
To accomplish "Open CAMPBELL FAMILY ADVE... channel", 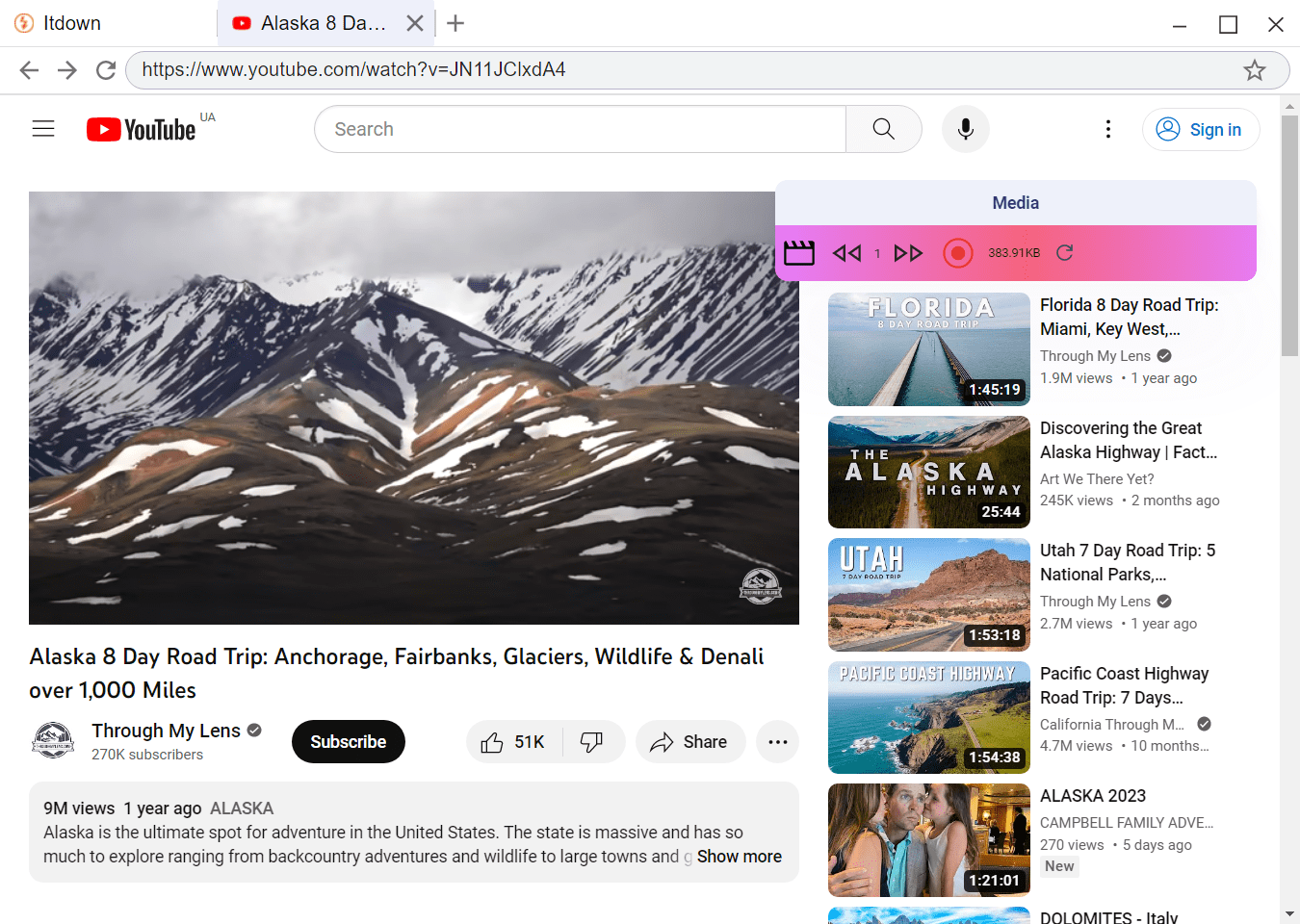I will tap(1127, 823).
